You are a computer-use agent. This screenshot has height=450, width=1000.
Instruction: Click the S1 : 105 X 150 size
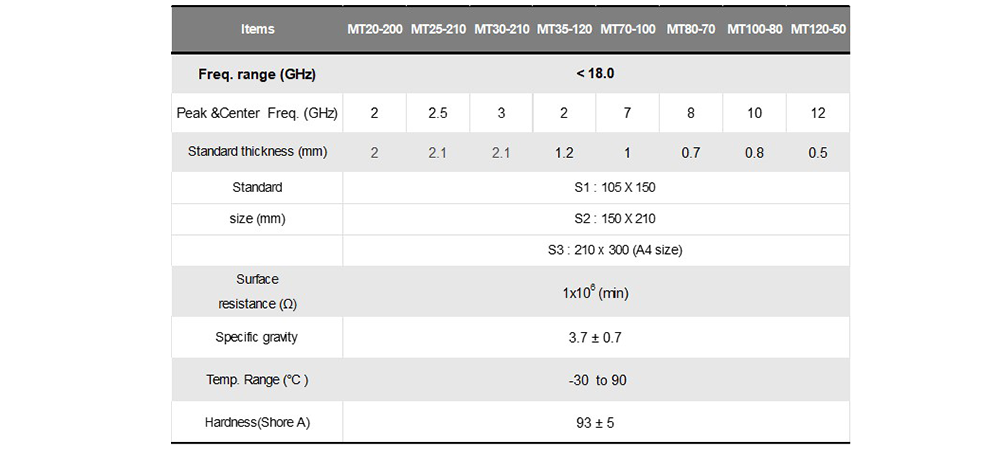596,187
